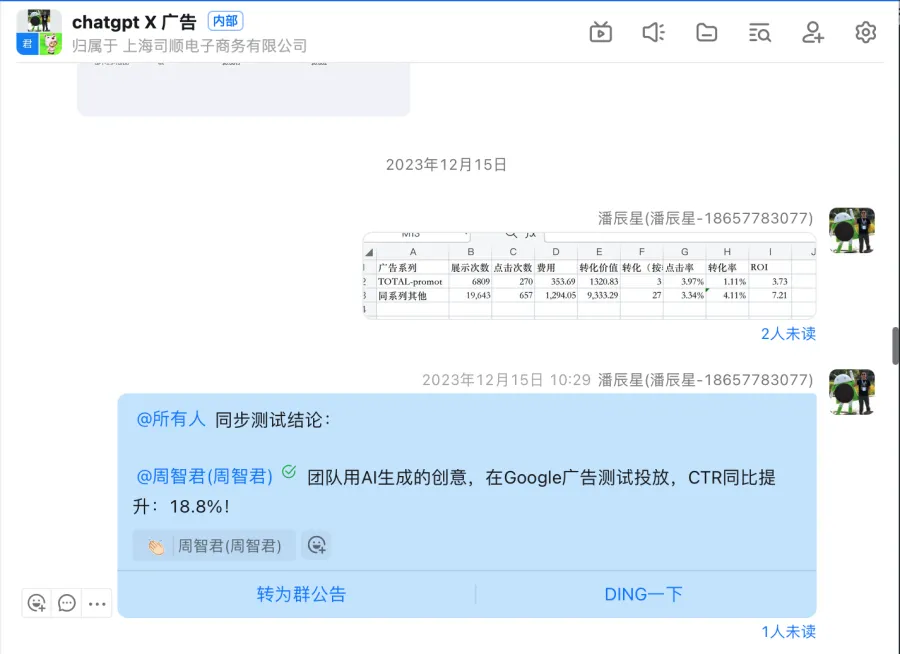Reply via hover toolbar speech bubble icon
Screen dimensions: 900x654
[67, 603]
